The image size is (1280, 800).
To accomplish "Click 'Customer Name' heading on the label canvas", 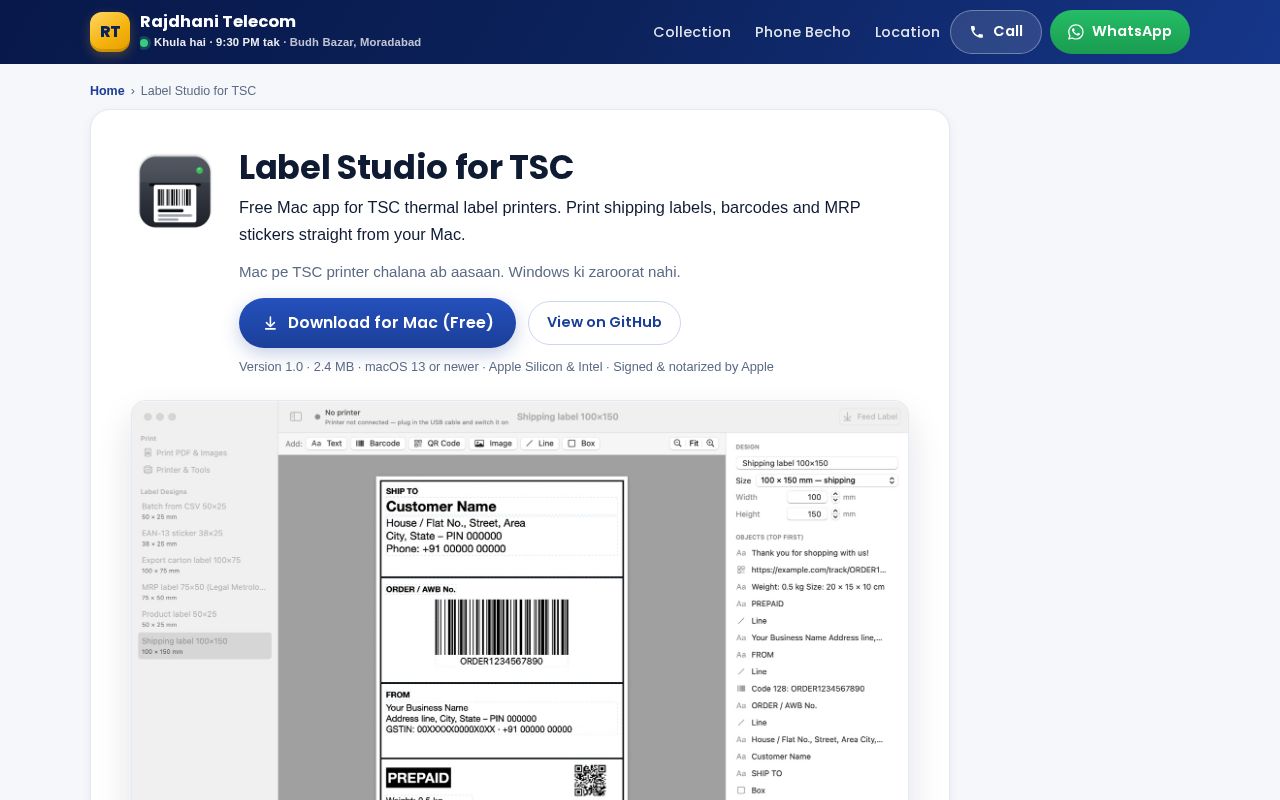I will (x=441, y=507).
